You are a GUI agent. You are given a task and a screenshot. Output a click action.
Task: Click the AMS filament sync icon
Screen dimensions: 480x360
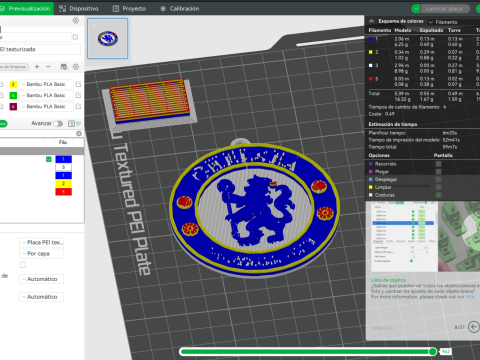[64, 67]
